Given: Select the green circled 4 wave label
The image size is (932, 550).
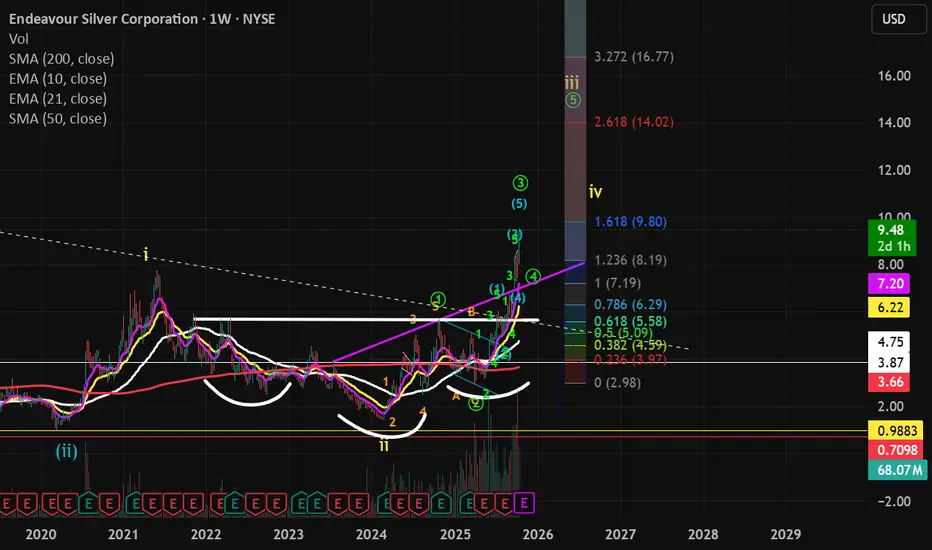Looking at the screenshot, I should (533, 276).
